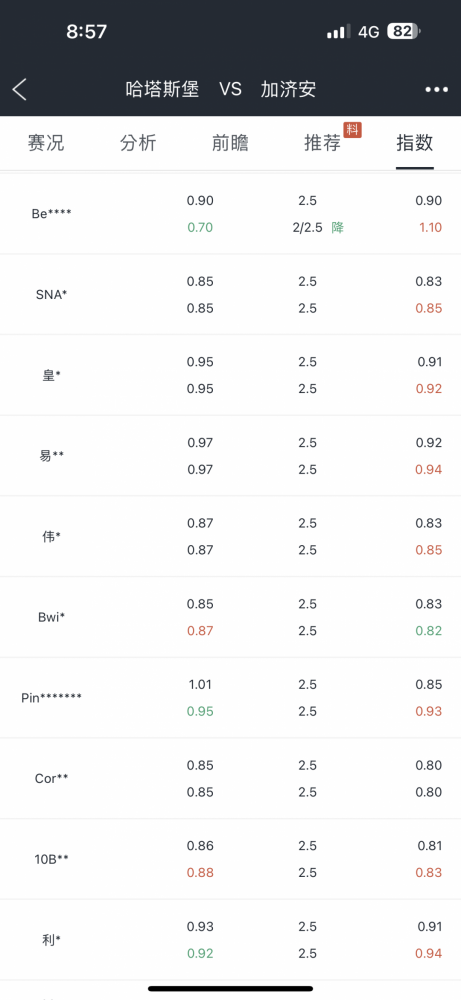Screen dimensions: 461x1000
Task: Open the Be**** odds row
Action: click(x=230, y=214)
